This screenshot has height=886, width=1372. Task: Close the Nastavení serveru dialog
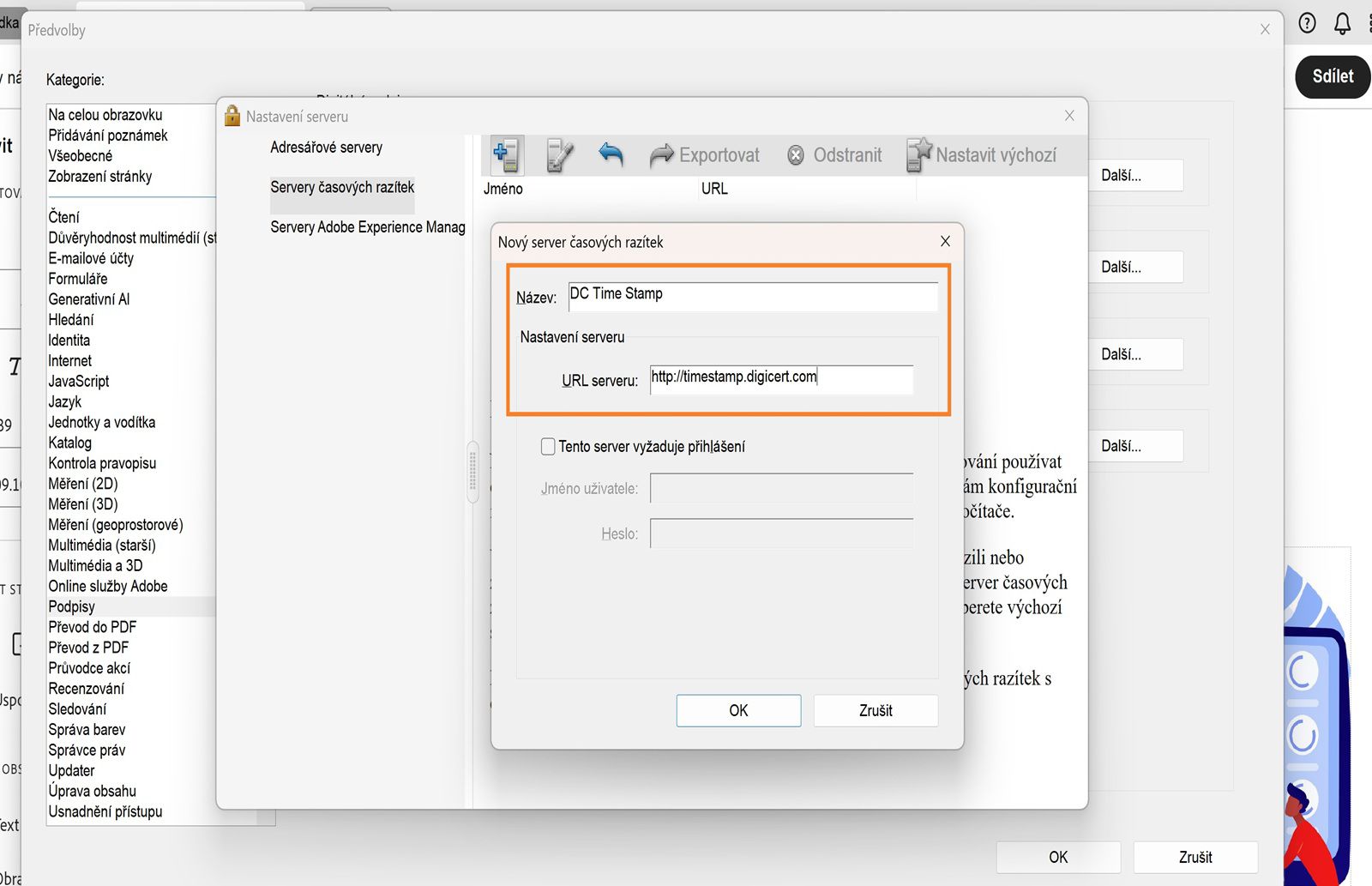click(x=1069, y=116)
